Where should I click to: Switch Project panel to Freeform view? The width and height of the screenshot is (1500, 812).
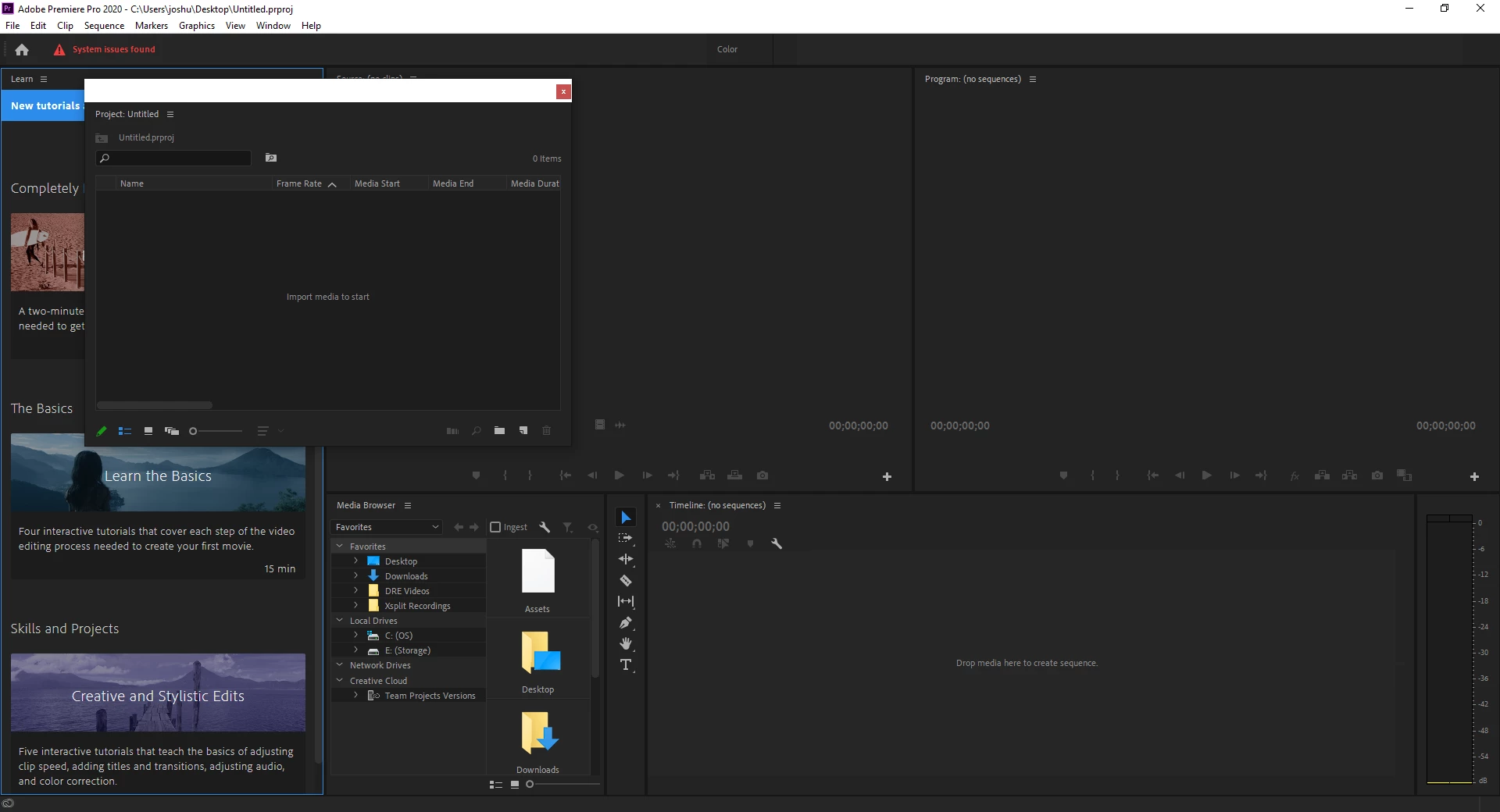tap(172, 431)
